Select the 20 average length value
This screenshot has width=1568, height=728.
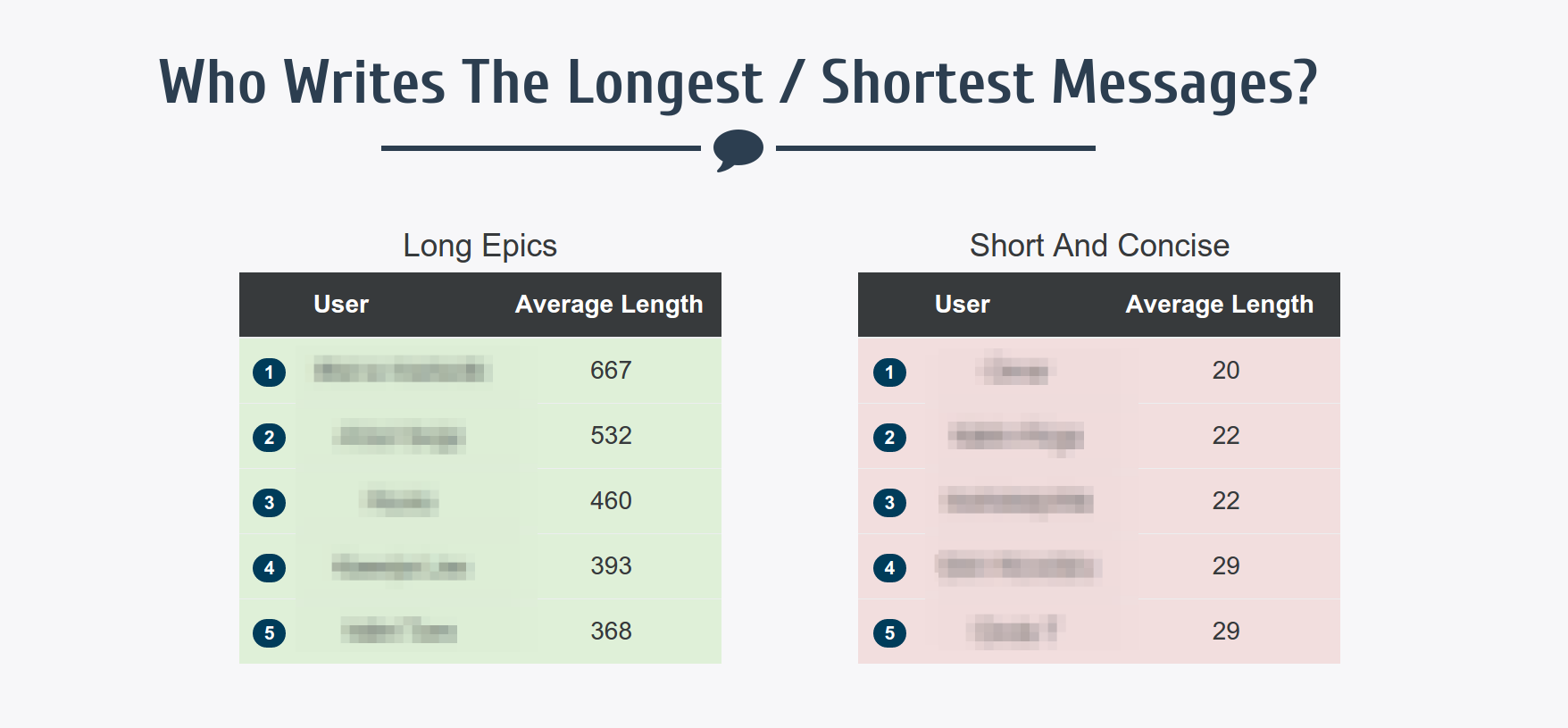point(1225,370)
